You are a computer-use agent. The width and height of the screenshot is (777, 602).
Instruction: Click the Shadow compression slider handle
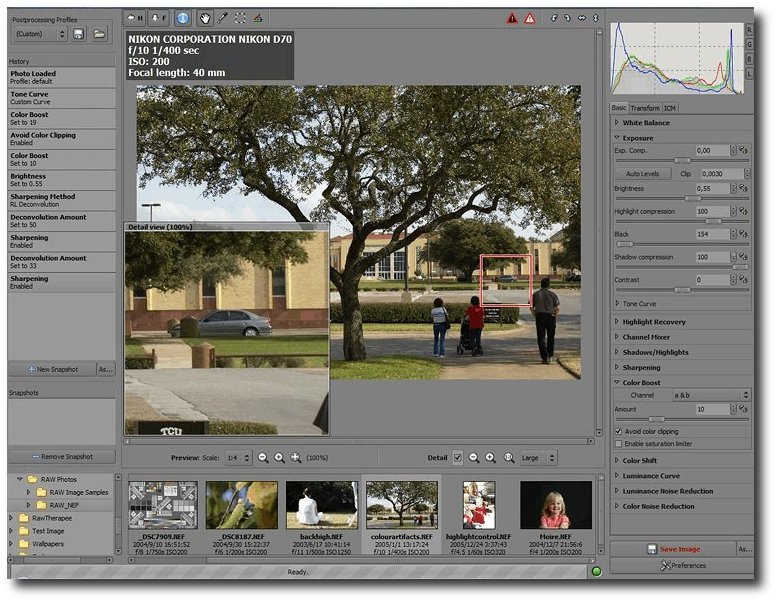[x=740, y=267]
